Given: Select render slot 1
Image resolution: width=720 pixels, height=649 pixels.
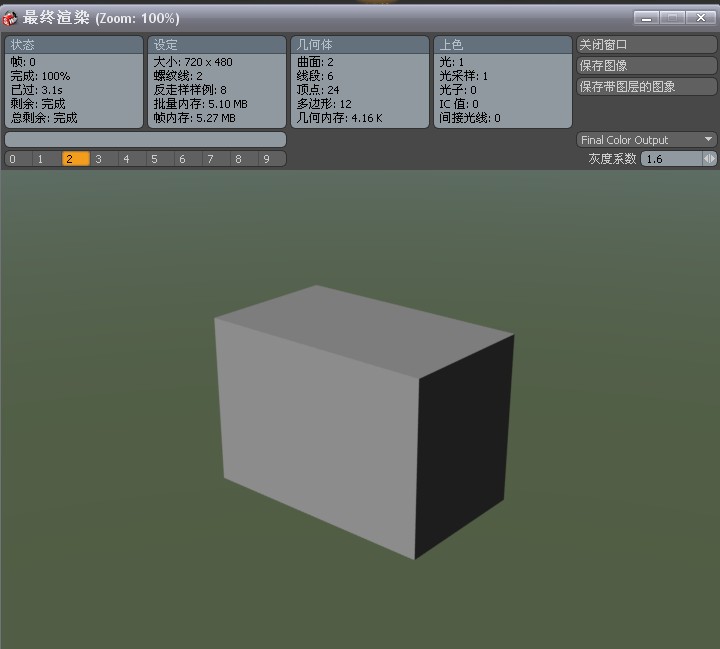Looking at the screenshot, I should (46, 159).
